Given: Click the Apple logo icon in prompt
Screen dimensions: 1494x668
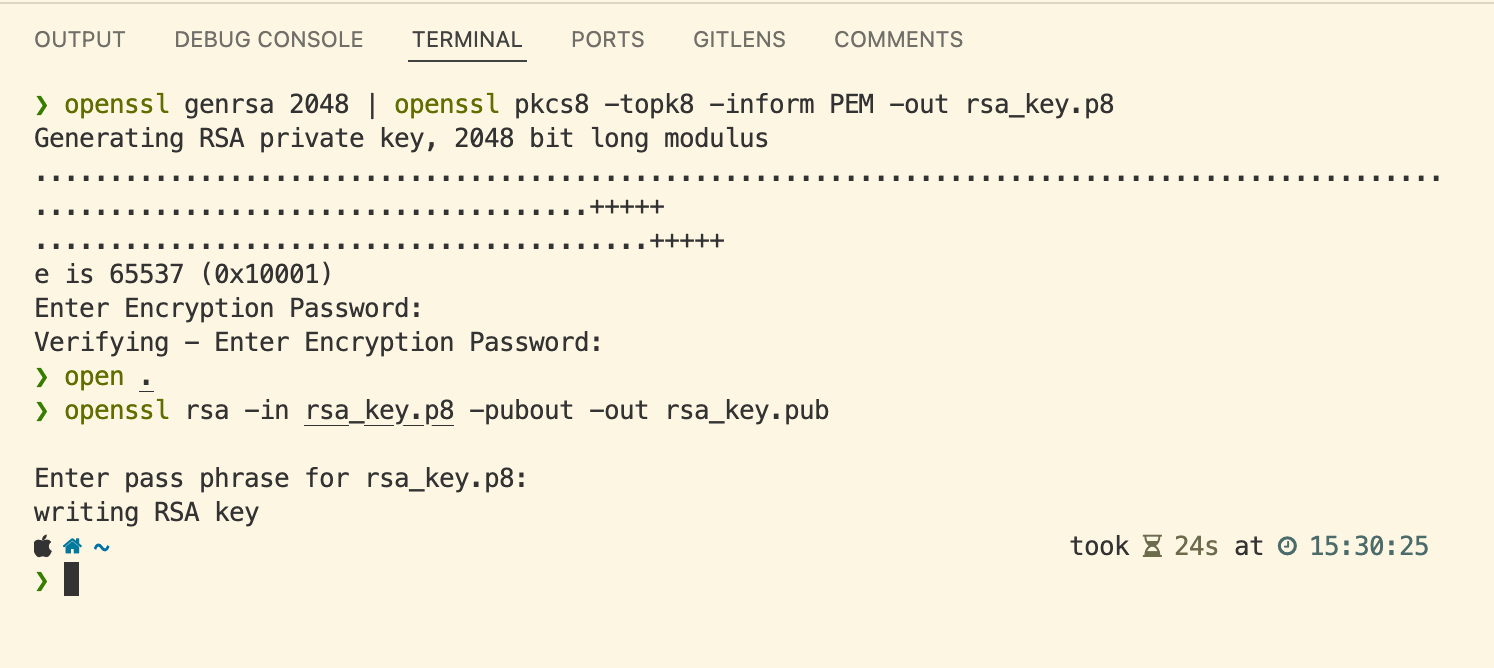Looking at the screenshot, I should [42, 547].
